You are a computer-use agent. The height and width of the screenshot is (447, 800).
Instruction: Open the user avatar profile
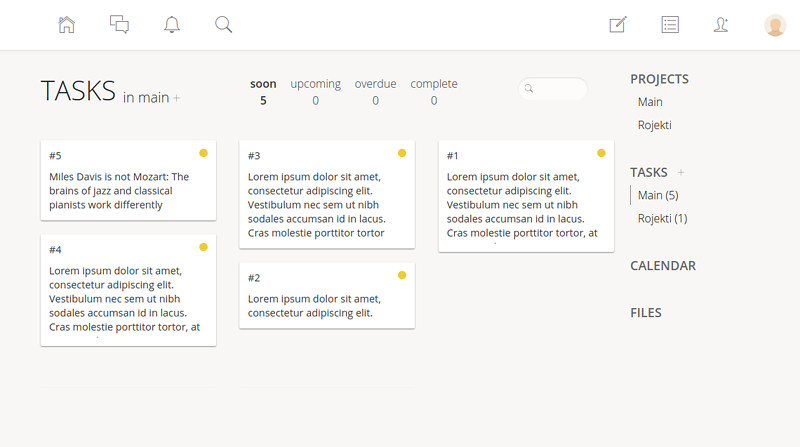[x=775, y=25]
